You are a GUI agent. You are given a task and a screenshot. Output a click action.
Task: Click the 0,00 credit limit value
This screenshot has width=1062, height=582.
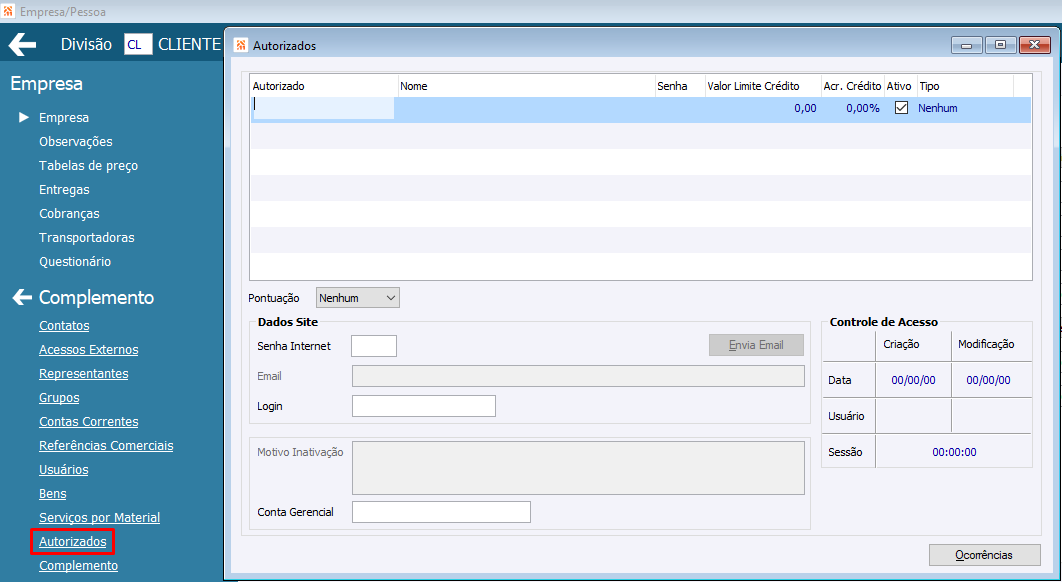(x=805, y=108)
